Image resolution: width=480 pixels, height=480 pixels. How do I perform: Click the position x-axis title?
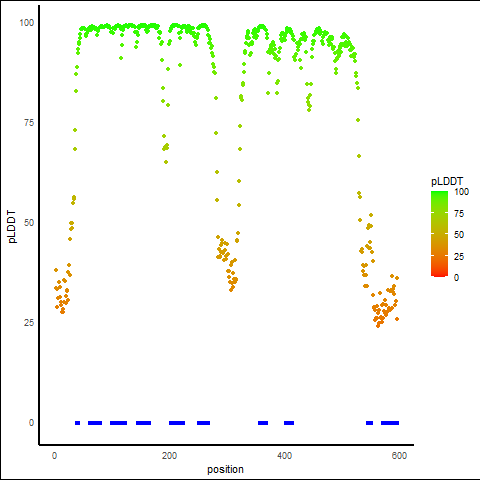click(225, 469)
